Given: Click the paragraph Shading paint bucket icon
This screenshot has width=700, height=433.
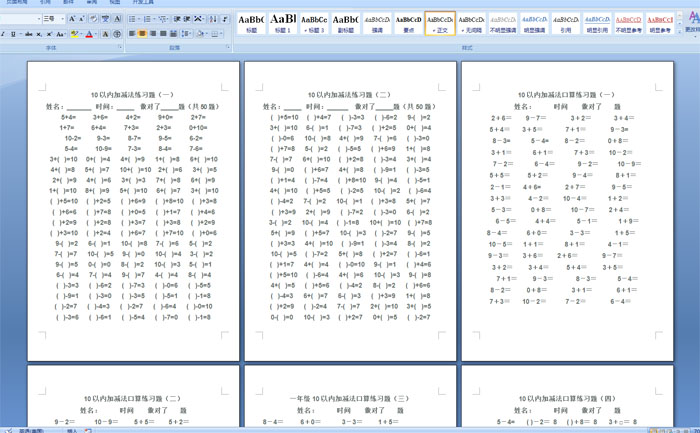Looking at the screenshot, I should point(200,34).
